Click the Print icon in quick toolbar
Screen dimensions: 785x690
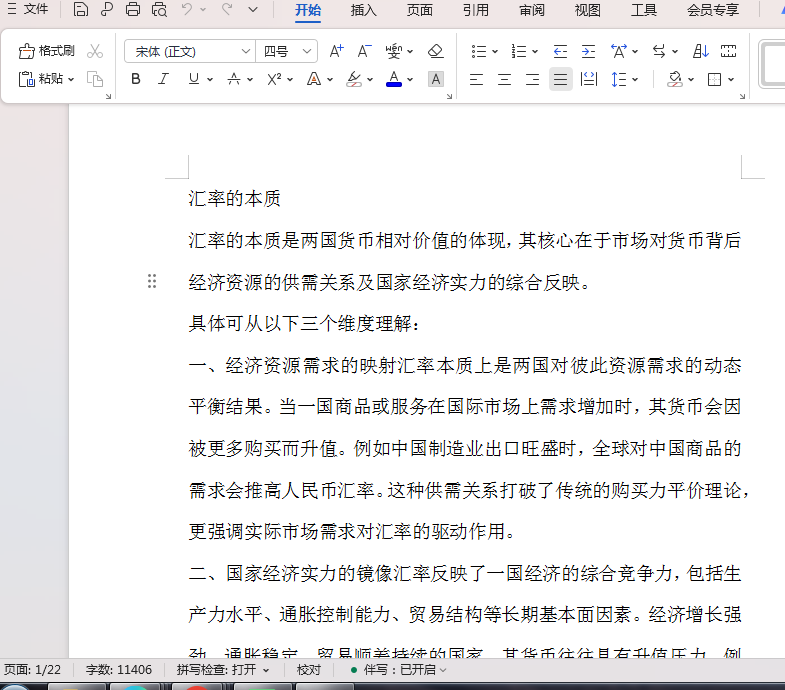pyautogui.click(x=133, y=10)
